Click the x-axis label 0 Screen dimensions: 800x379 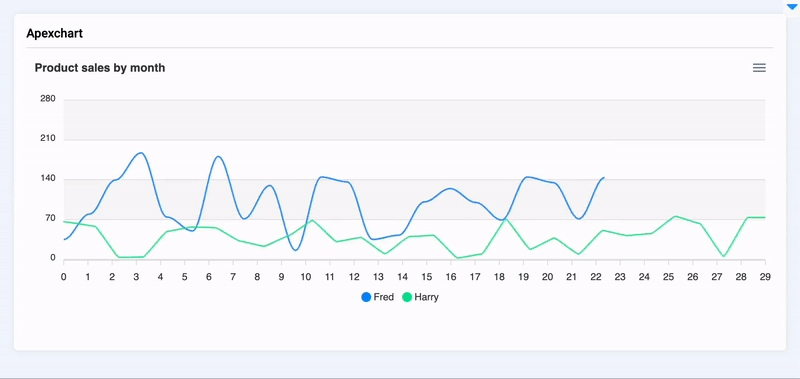click(x=63, y=277)
